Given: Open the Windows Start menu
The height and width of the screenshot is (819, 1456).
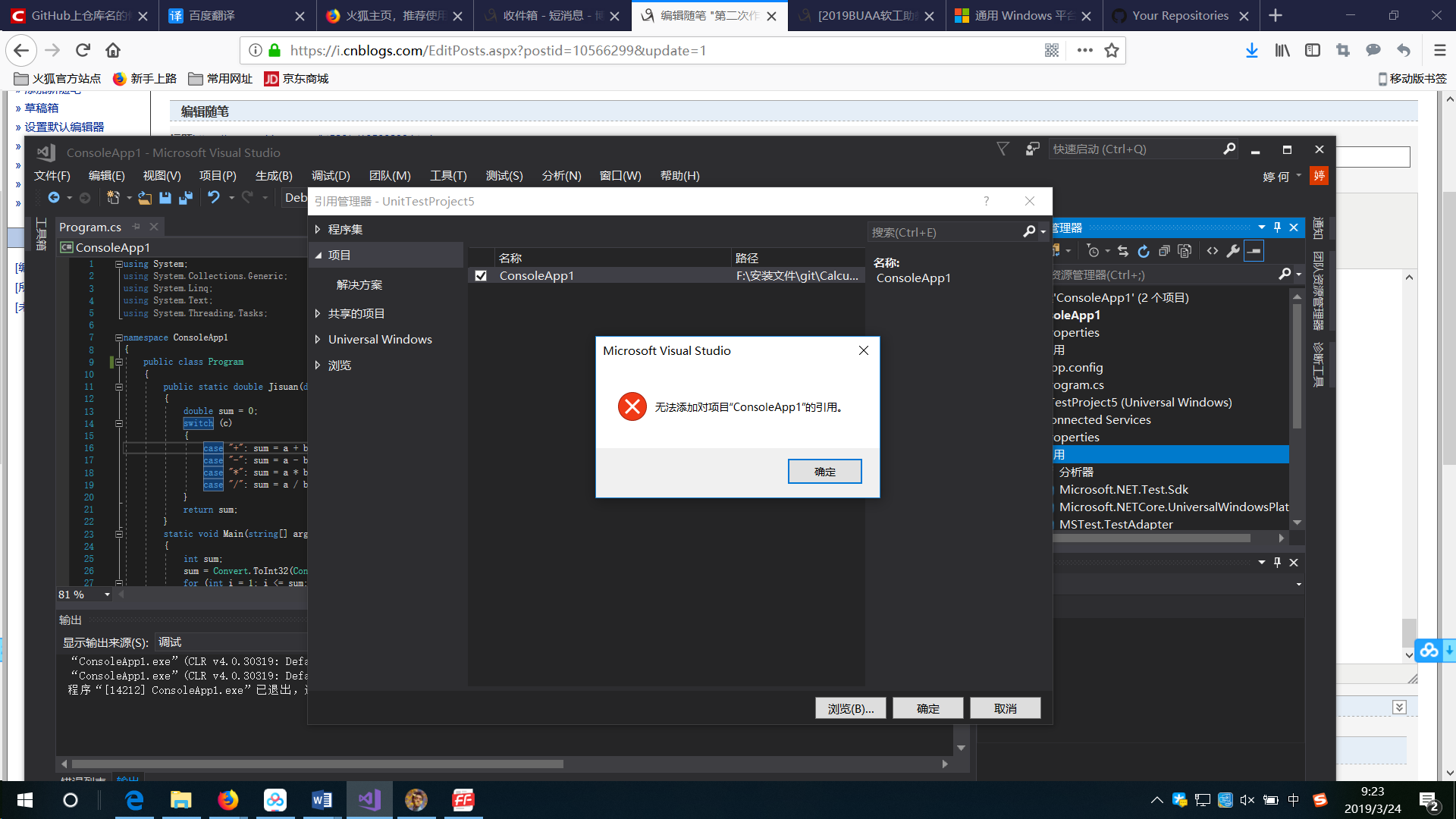Looking at the screenshot, I should [24, 800].
